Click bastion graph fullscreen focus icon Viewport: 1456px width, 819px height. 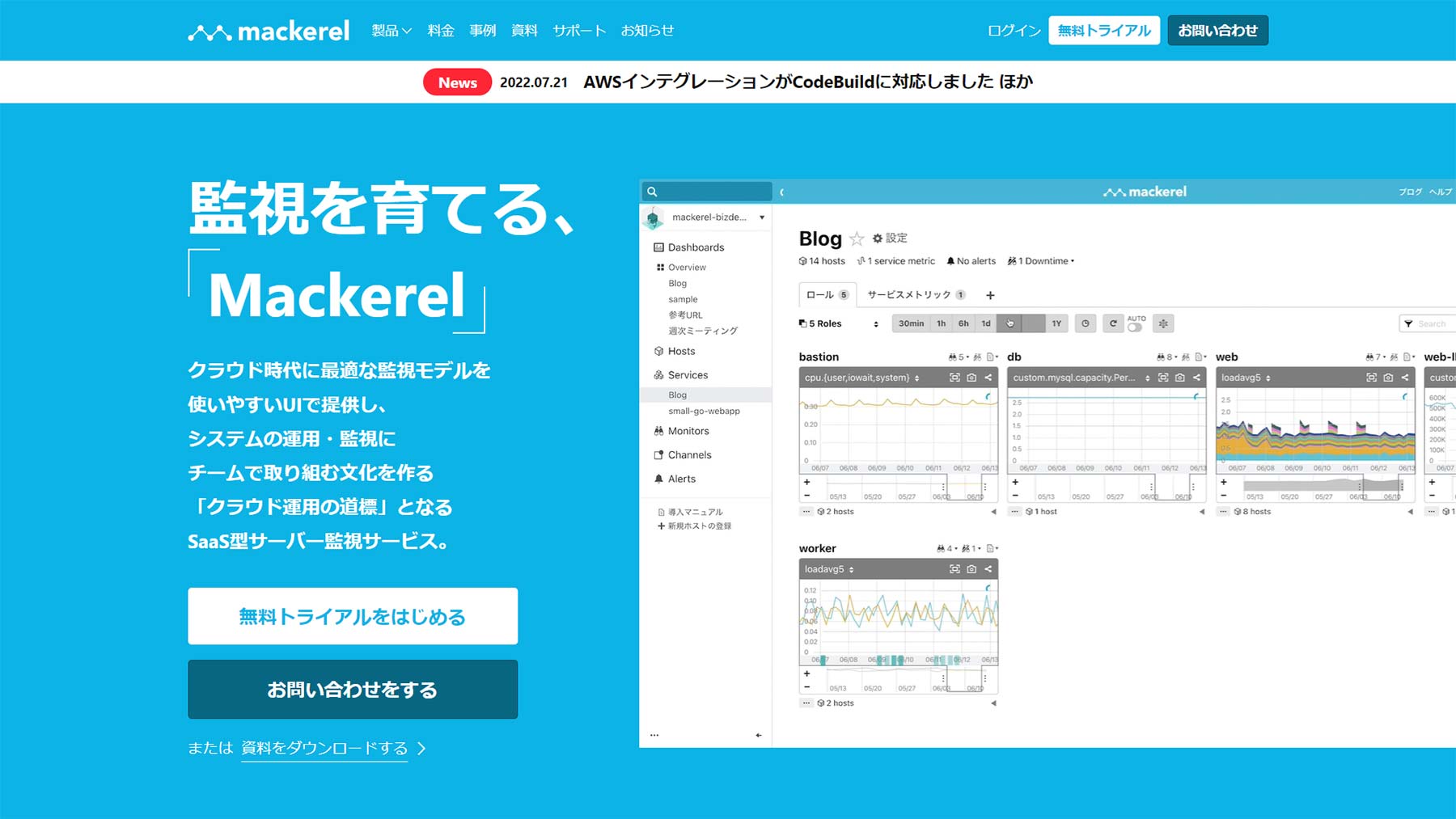tap(954, 378)
